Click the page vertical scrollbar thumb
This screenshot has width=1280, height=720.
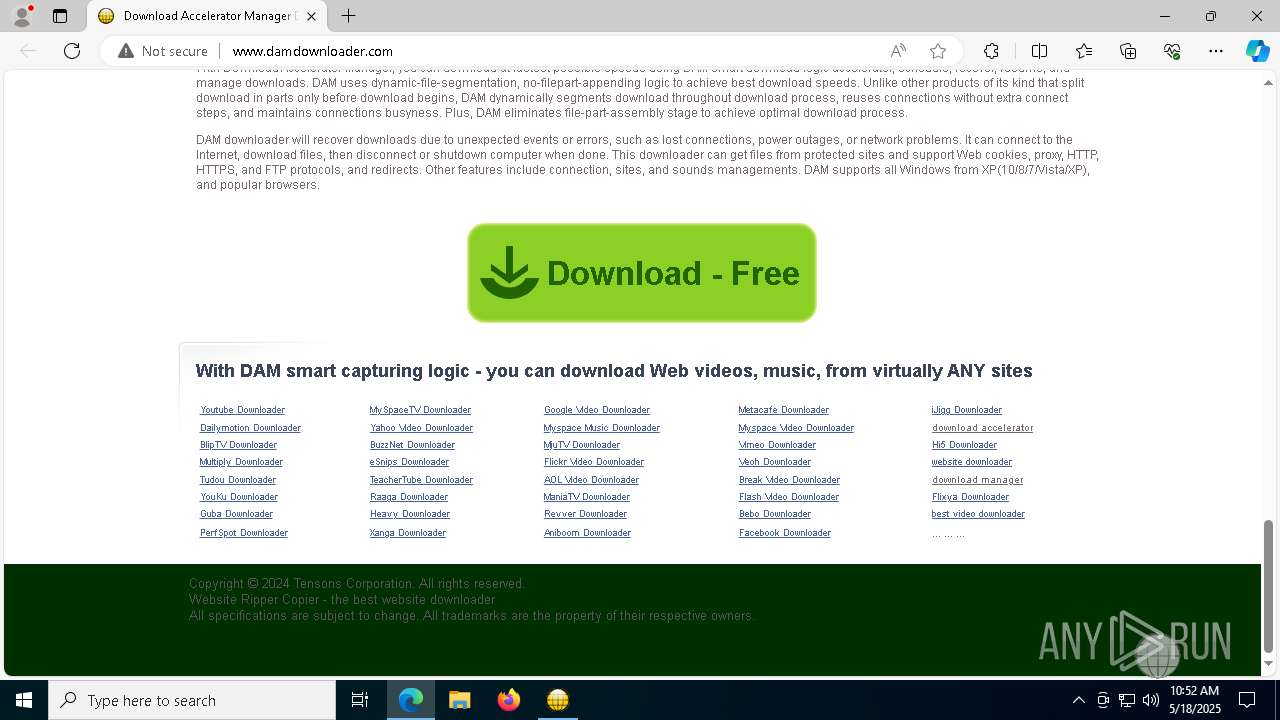click(1269, 585)
